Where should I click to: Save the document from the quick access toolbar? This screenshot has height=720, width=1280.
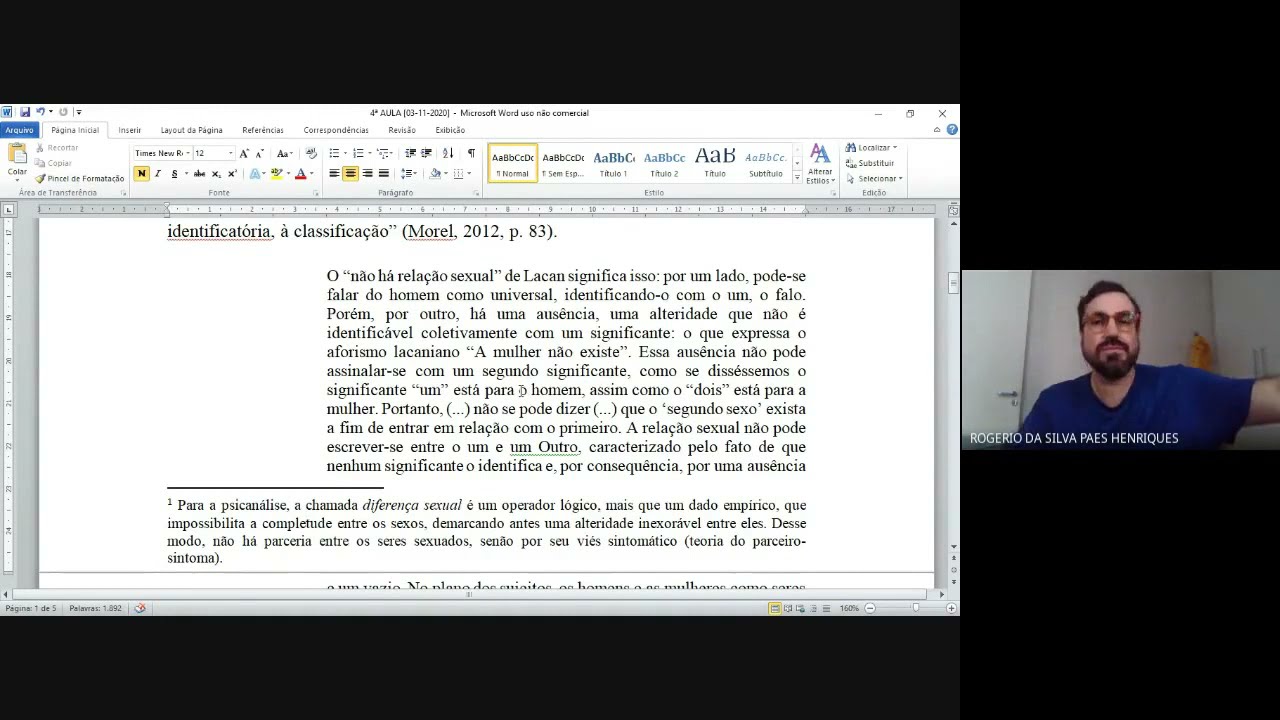click(x=25, y=112)
